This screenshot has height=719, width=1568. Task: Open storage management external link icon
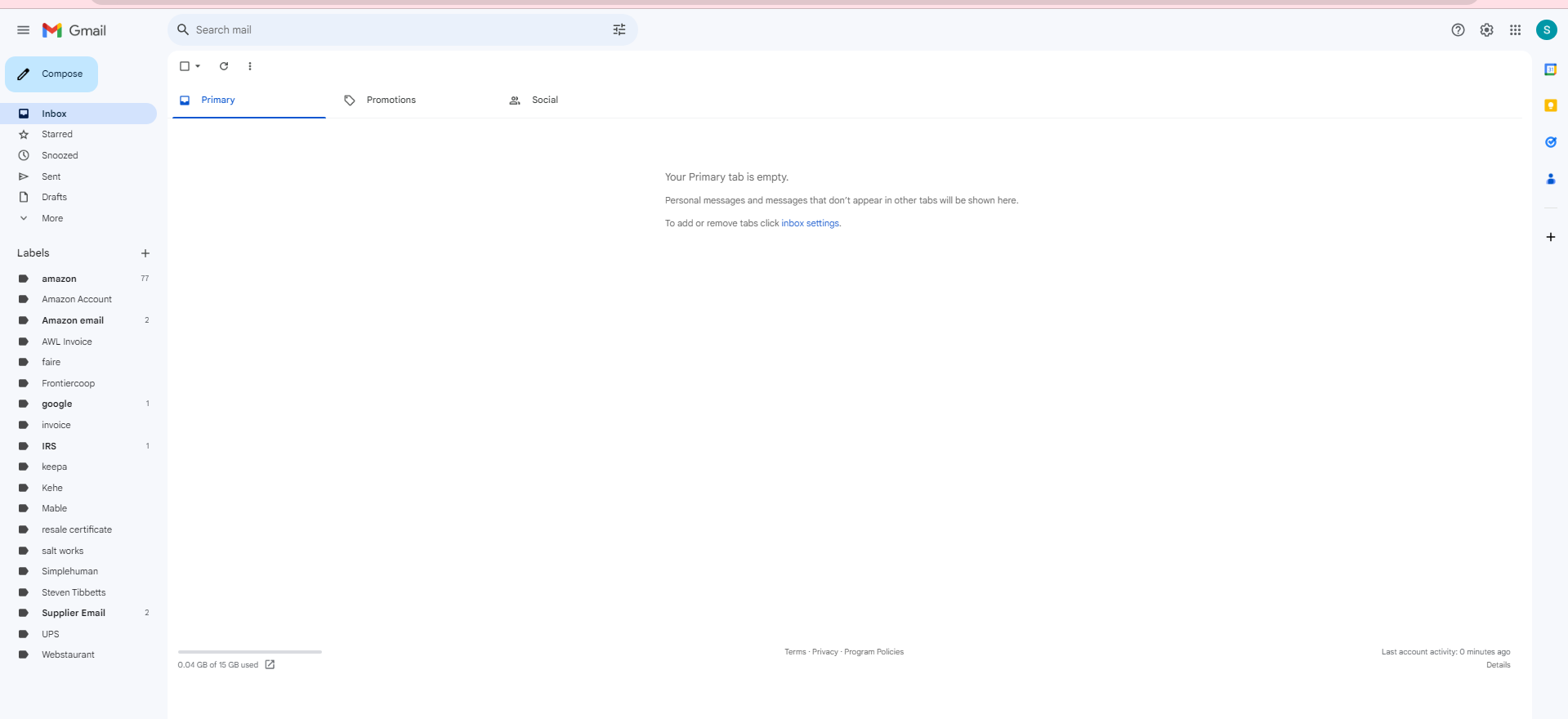(x=270, y=664)
